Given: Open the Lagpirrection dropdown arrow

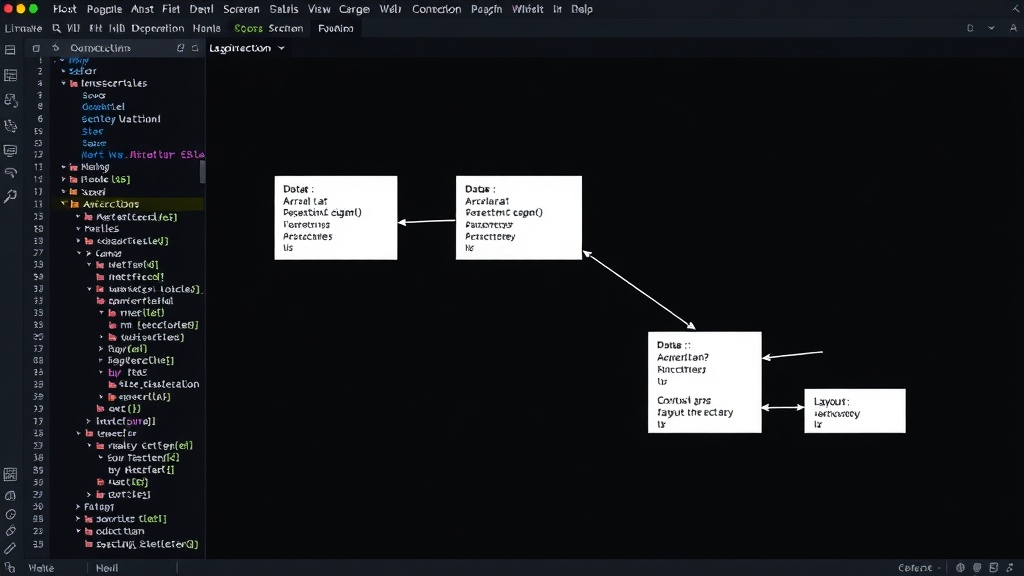Looking at the screenshot, I should coord(281,48).
